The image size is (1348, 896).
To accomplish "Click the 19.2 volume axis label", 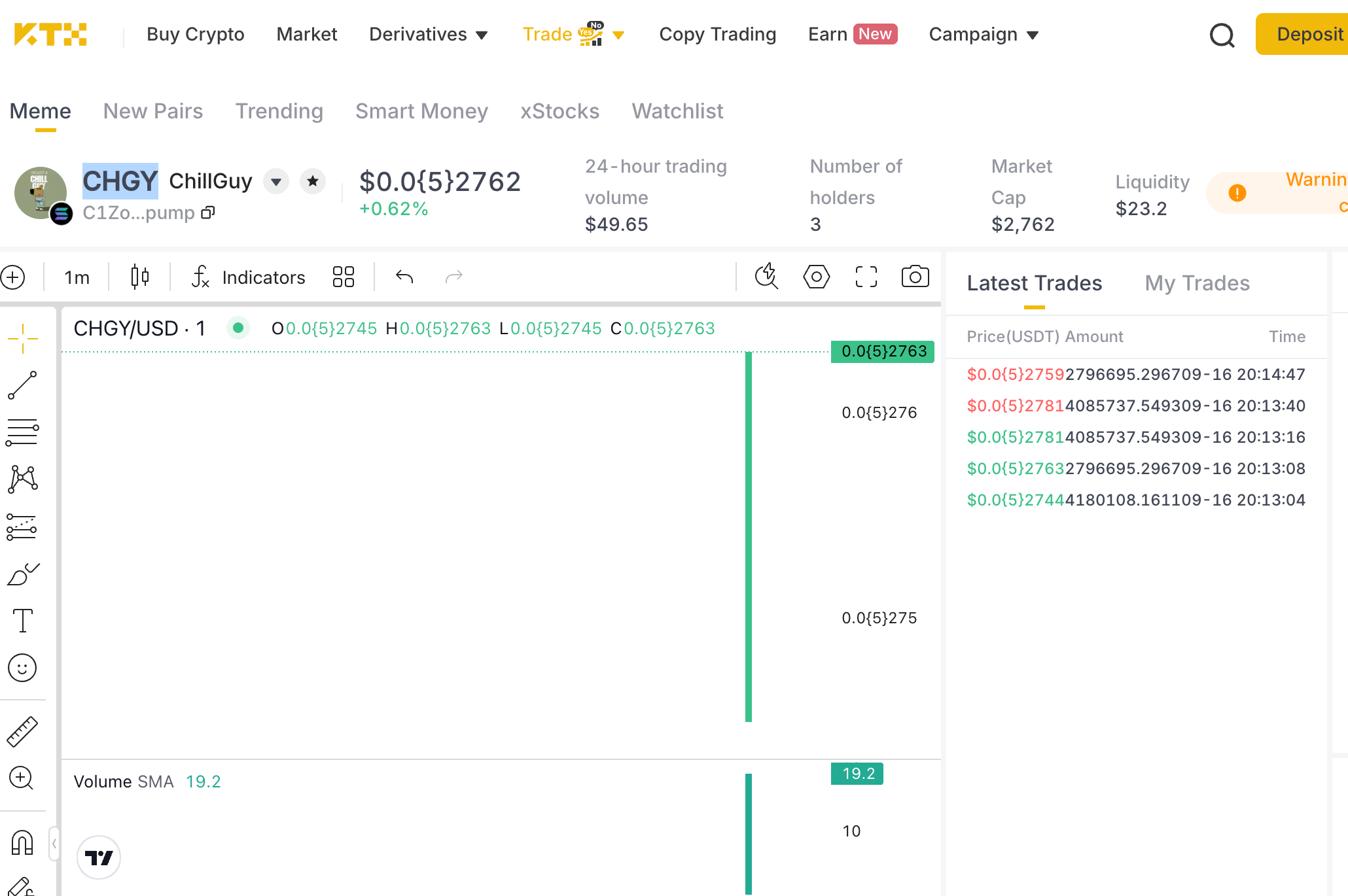I will [857, 774].
